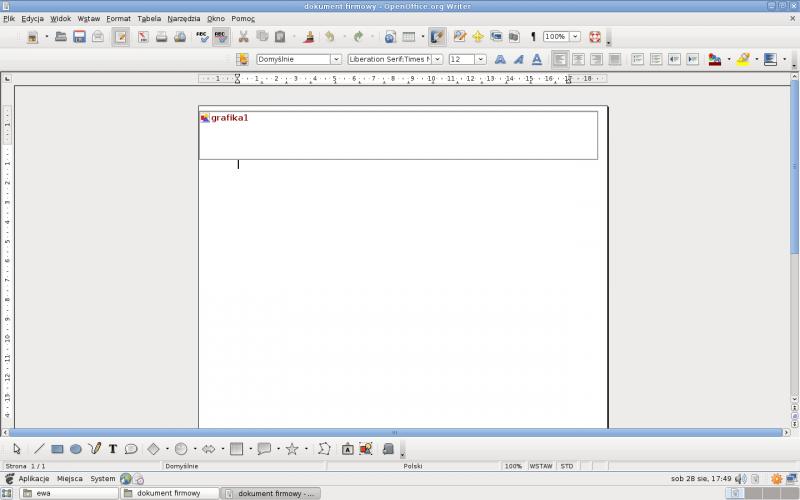This screenshot has width=800, height=500.
Task: Open the Navigator compass icon
Action: click(477, 37)
